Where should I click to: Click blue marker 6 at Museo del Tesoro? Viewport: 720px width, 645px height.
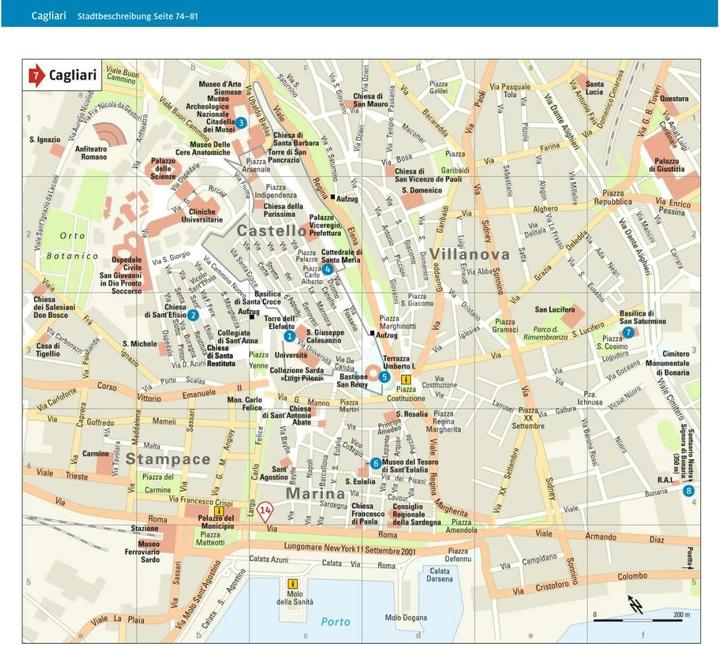pyautogui.click(x=376, y=463)
